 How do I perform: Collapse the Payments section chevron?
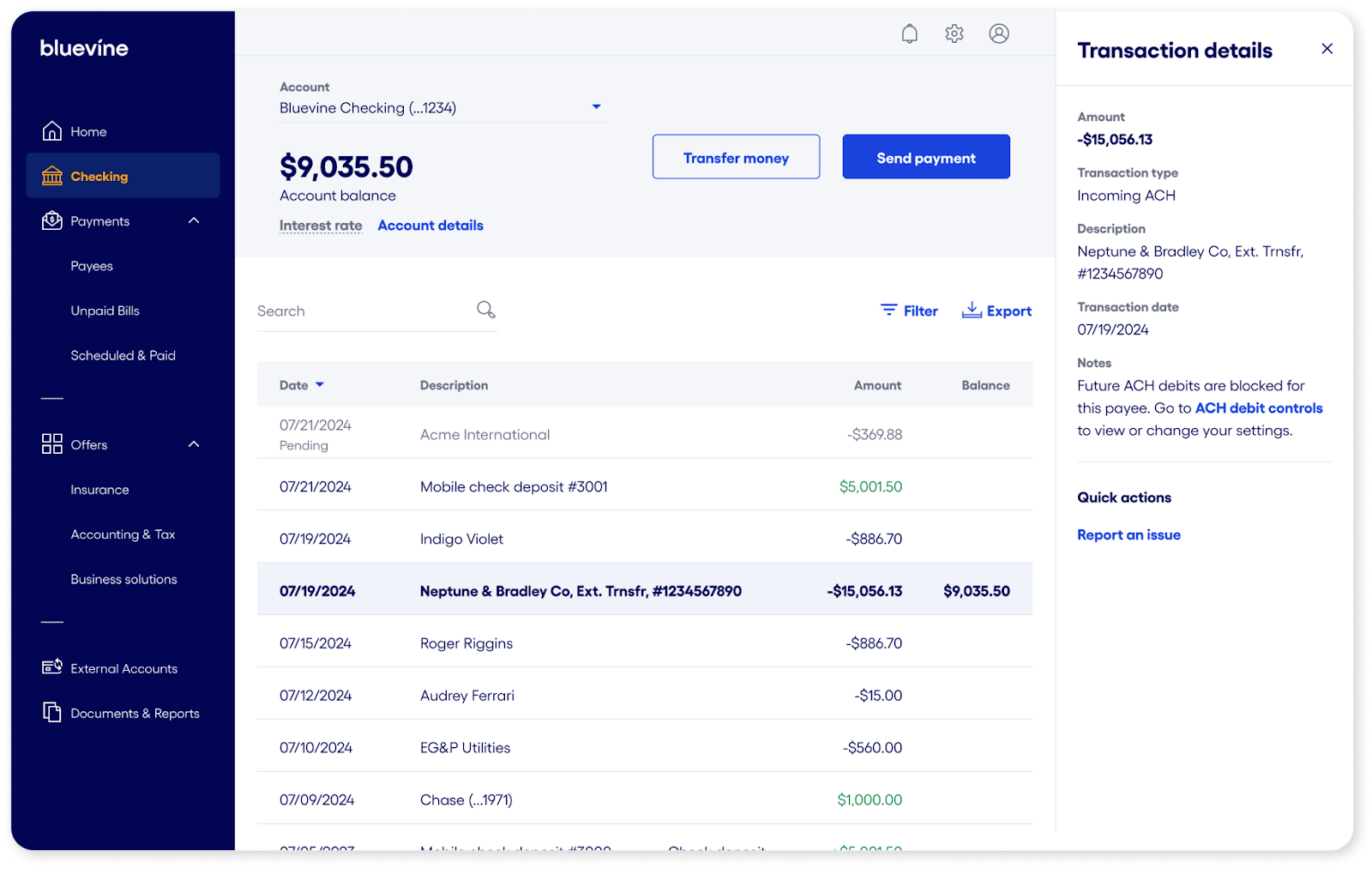(x=194, y=220)
